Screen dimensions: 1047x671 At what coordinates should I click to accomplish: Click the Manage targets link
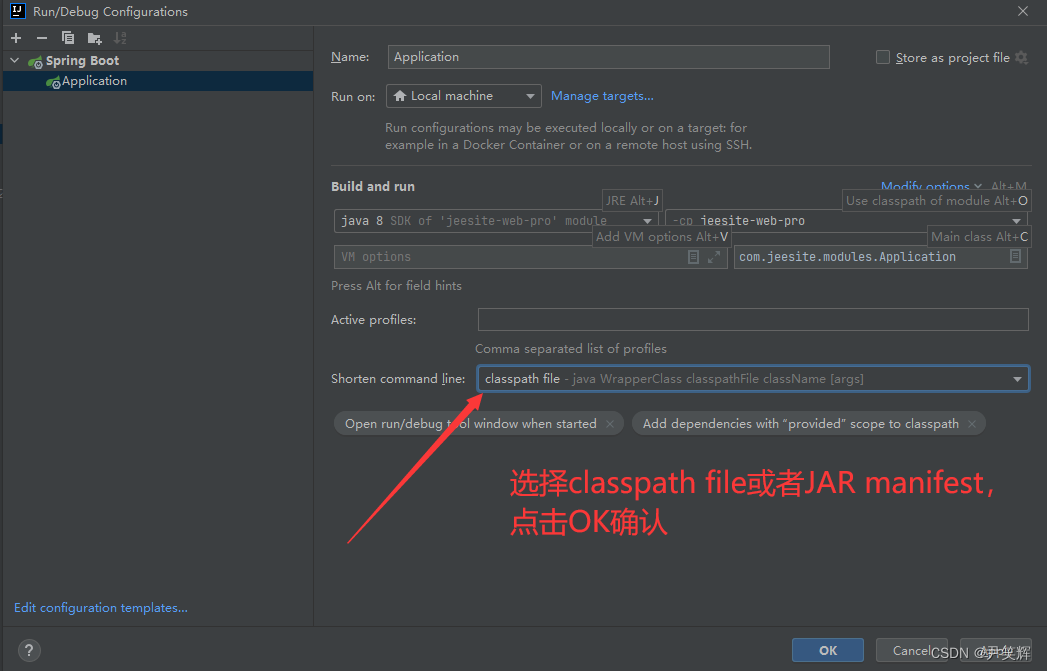click(602, 95)
